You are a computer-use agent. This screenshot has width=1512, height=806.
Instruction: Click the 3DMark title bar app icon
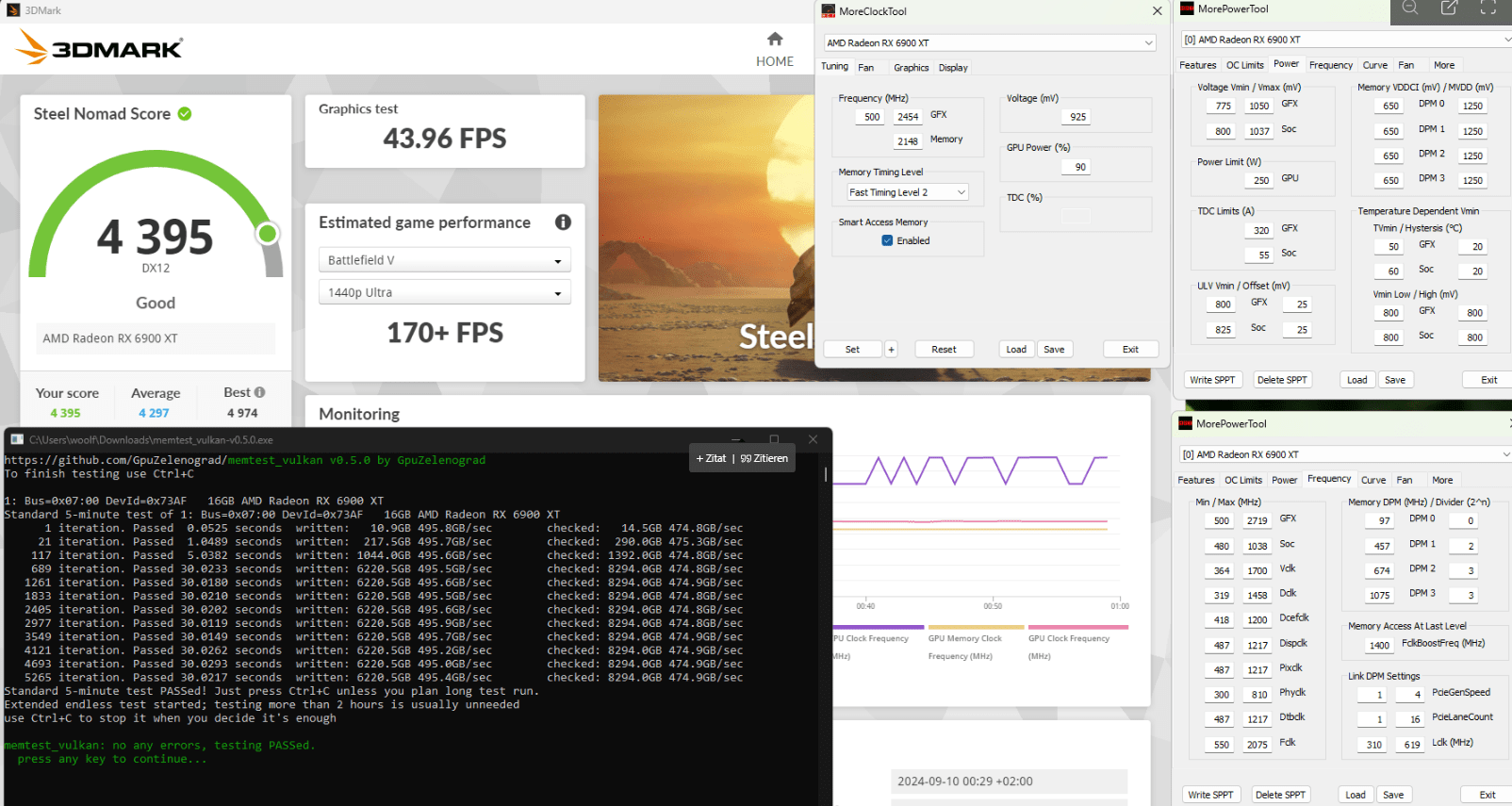pos(13,10)
